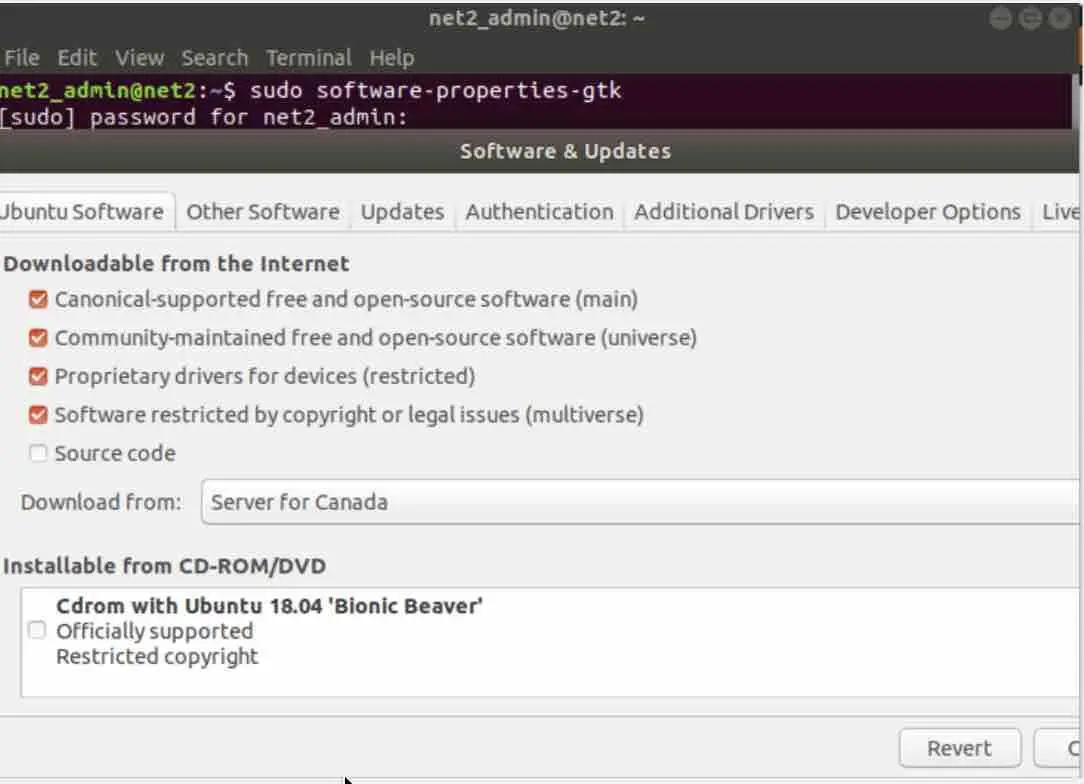This screenshot has height=784, width=1084.
Task: Uncheck Community-maintained software (universe)
Action: coord(38,338)
